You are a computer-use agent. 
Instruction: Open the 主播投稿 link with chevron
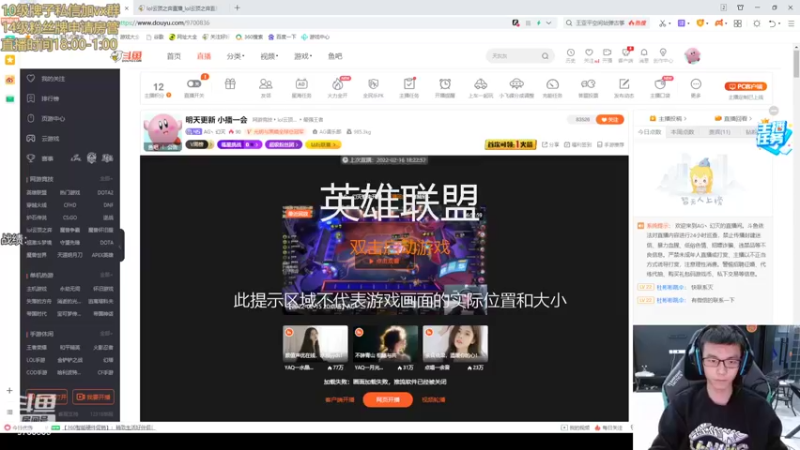(x=668, y=118)
